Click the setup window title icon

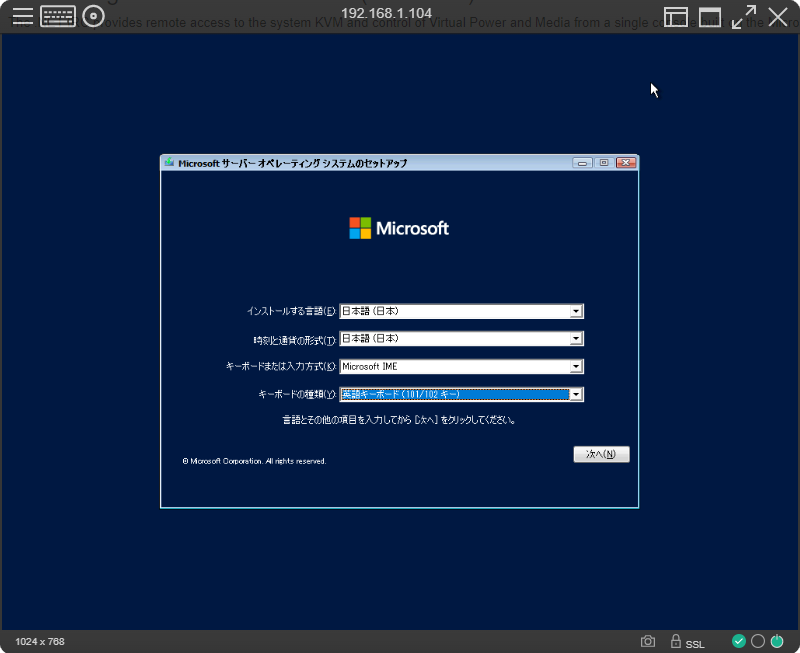[x=169, y=162]
